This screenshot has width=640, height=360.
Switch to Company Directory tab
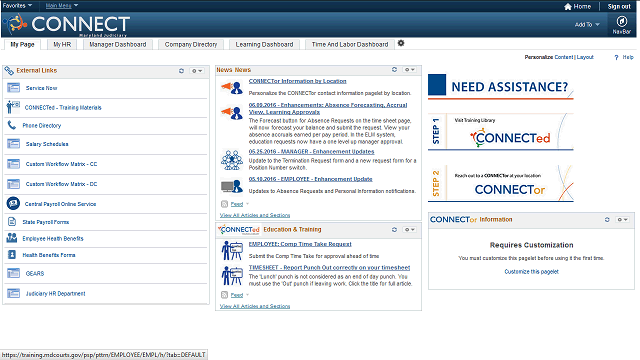coord(191,44)
